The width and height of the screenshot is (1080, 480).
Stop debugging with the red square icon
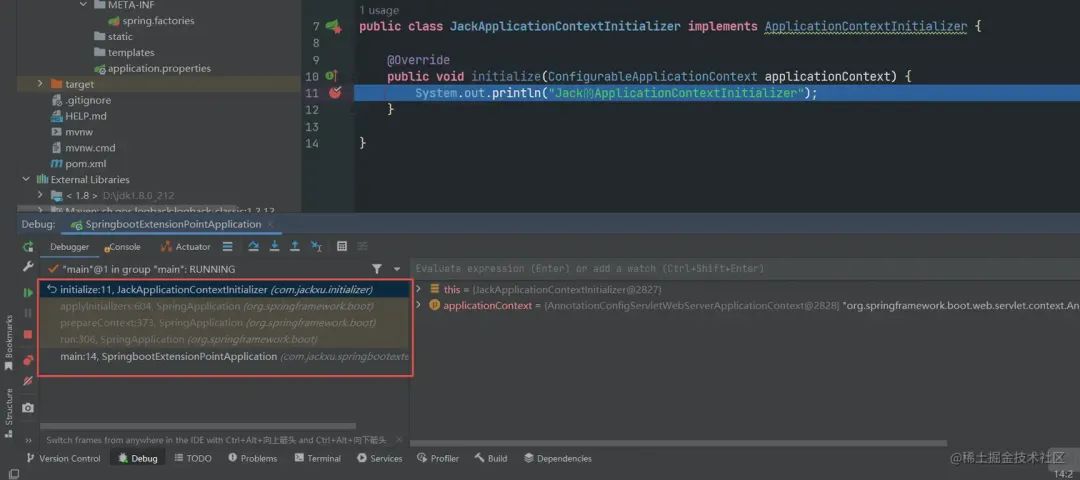click(x=28, y=334)
